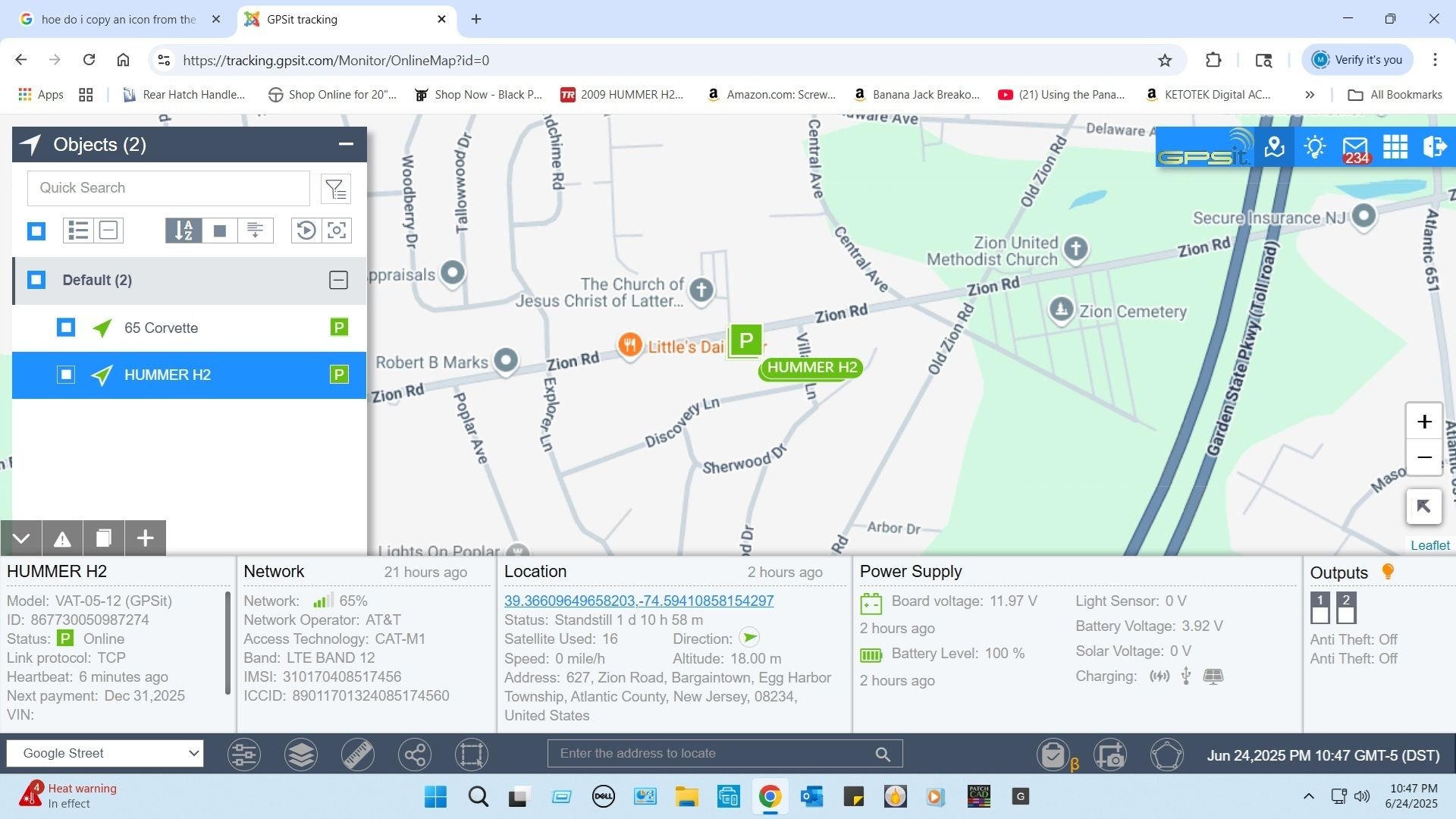Toggle the Default (2) group checkbox

pyautogui.click(x=36, y=280)
